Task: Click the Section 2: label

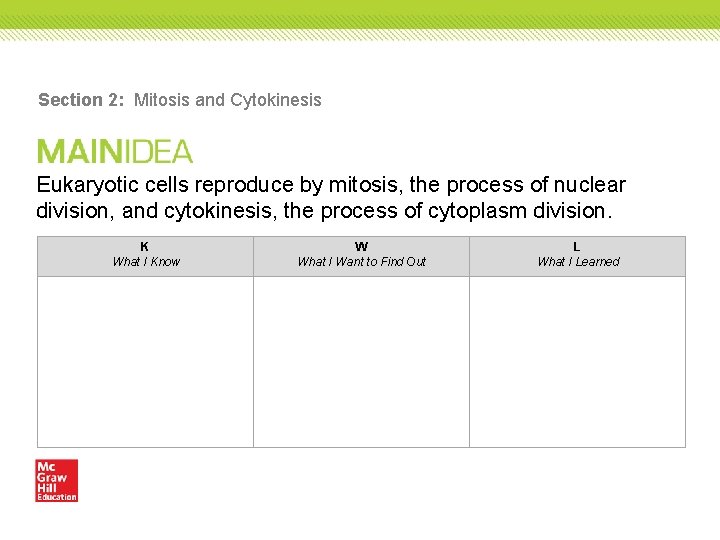Action: click(x=81, y=100)
